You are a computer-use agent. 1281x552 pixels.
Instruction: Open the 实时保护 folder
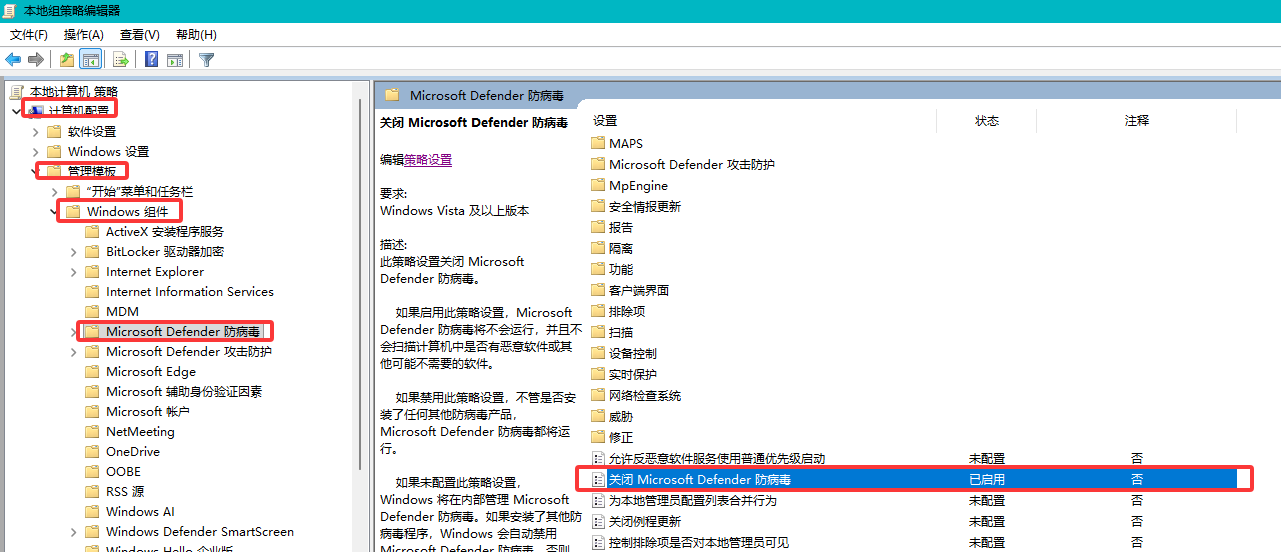633,374
